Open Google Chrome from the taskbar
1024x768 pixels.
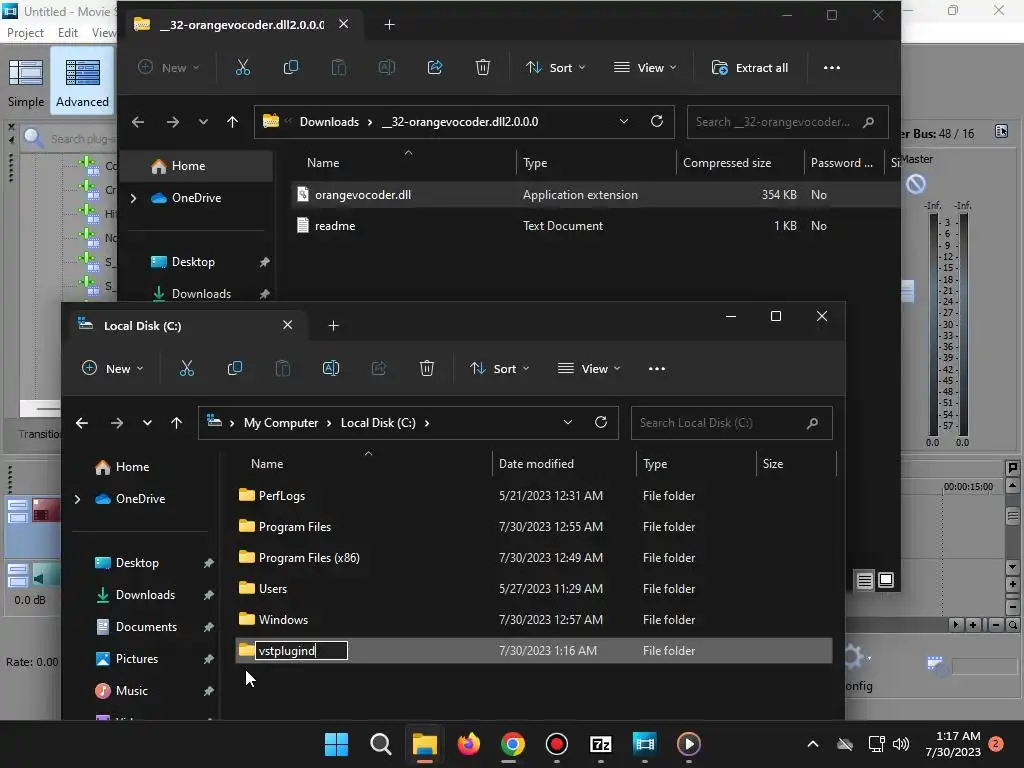click(x=513, y=744)
